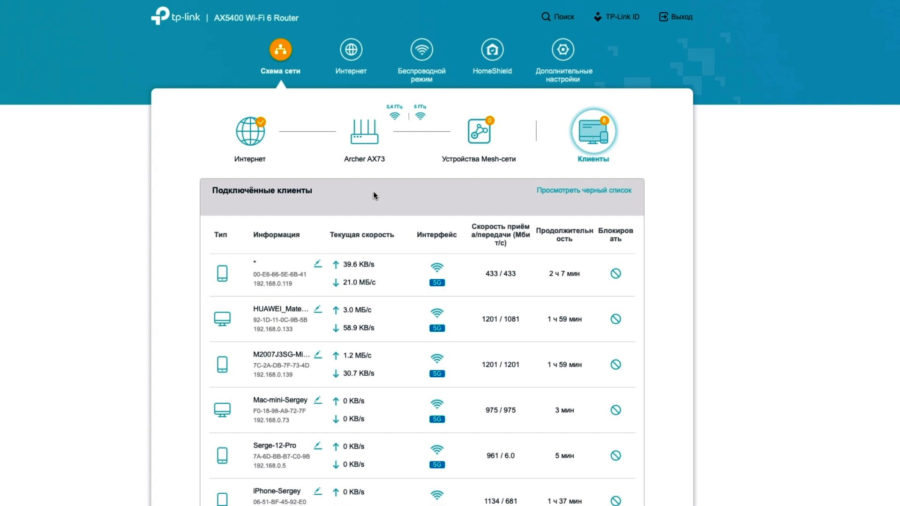Block the client with IP 192.168.0.119

[615, 274]
